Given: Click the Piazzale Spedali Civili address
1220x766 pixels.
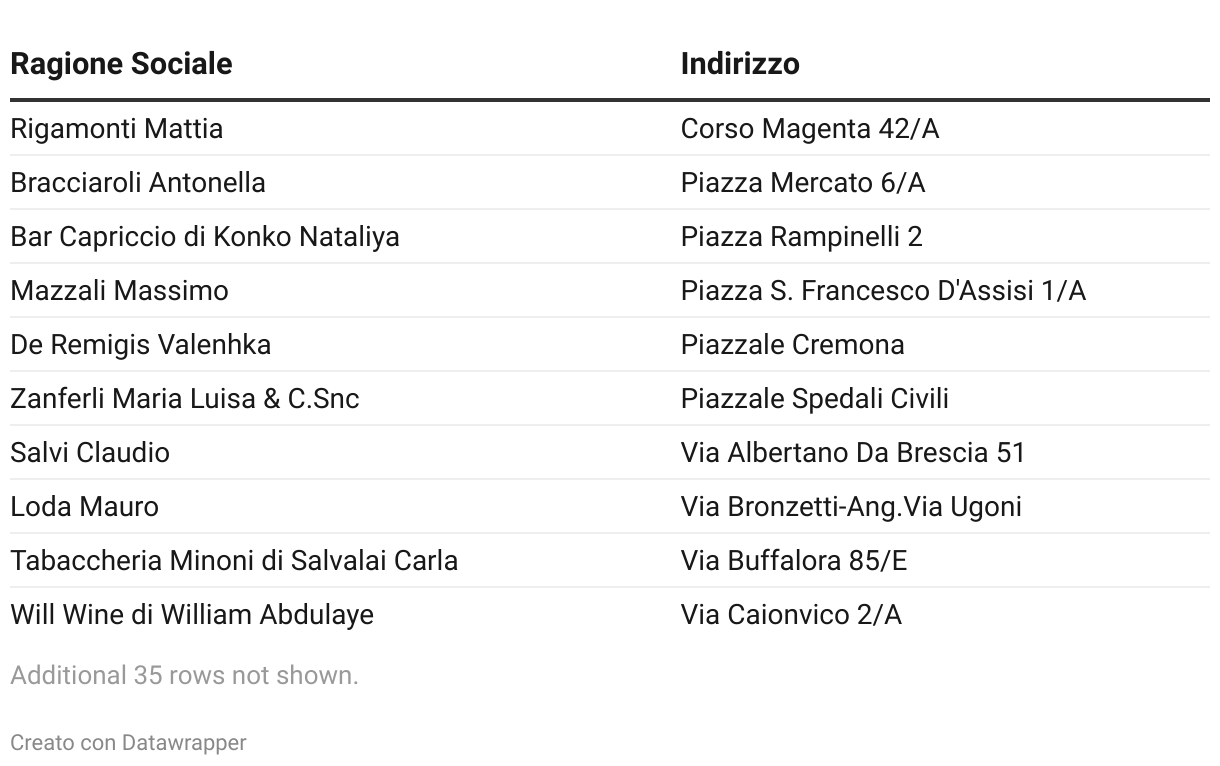Looking at the screenshot, I should (815, 399).
